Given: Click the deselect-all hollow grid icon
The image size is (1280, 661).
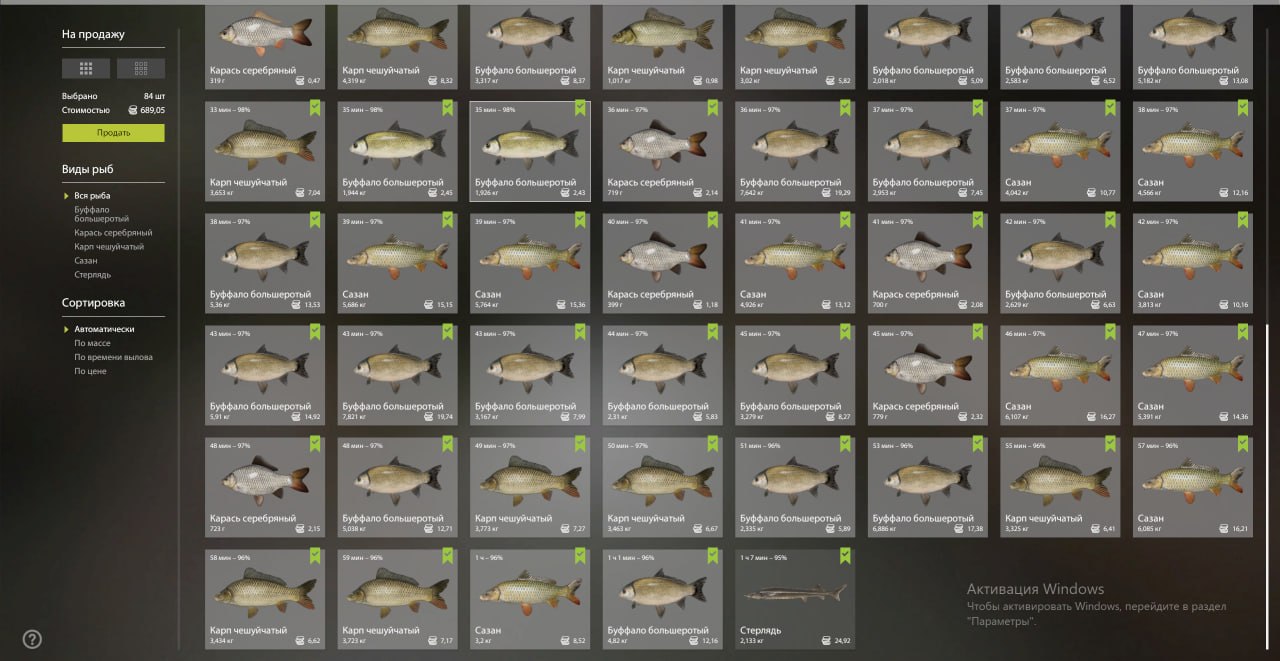Looking at the screenshot, I should [x=141, y=68].
